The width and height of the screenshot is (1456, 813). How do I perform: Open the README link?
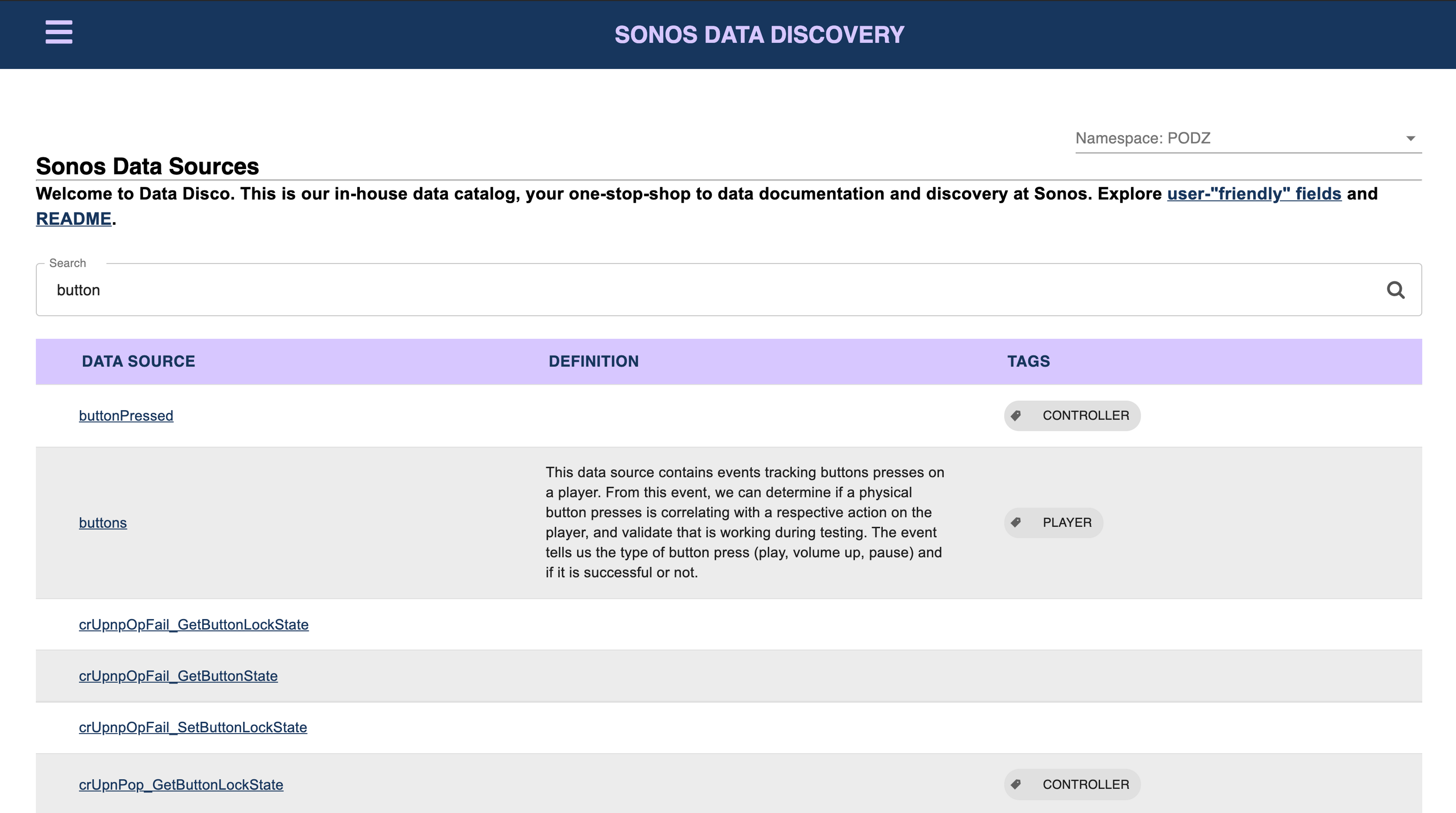[74, 219]
